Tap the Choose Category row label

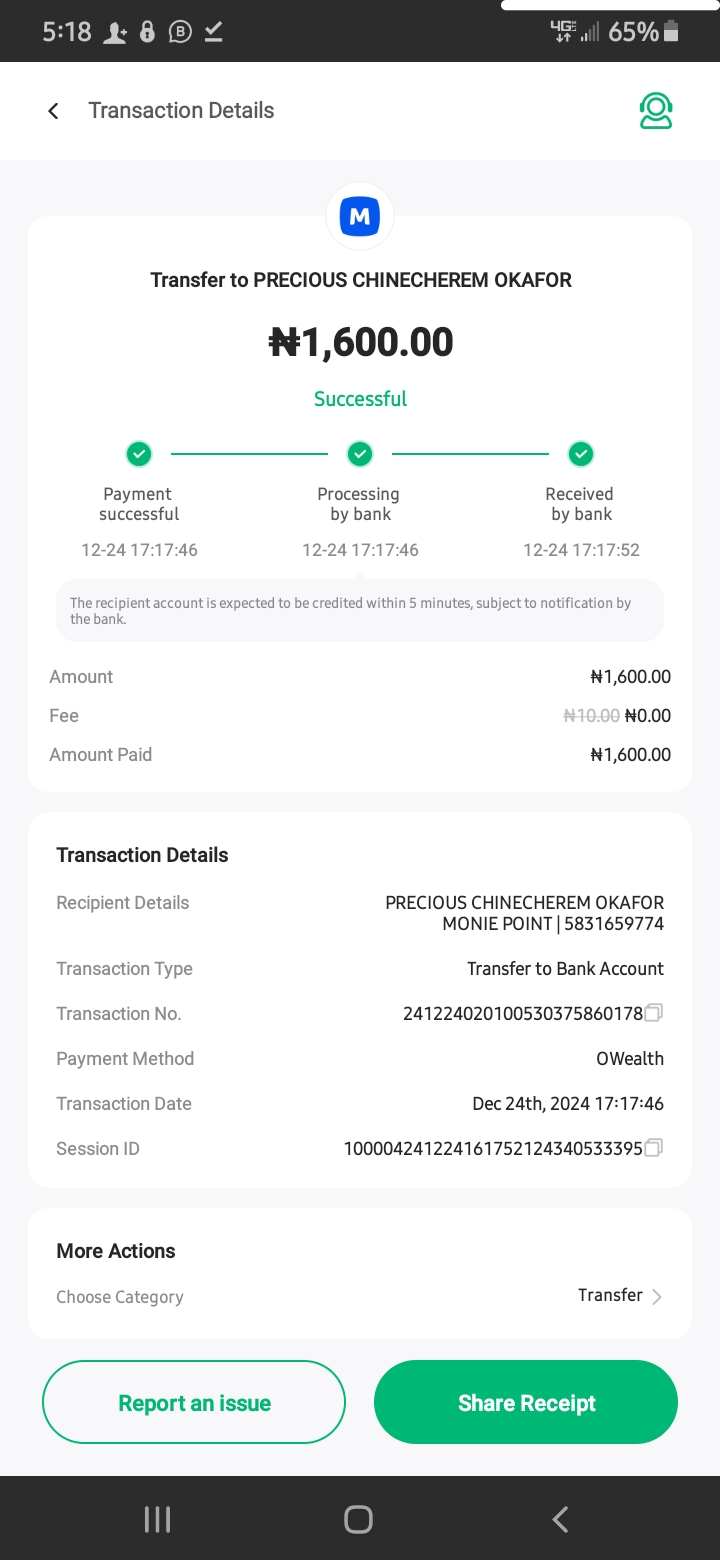click(x=120, y=1297)
